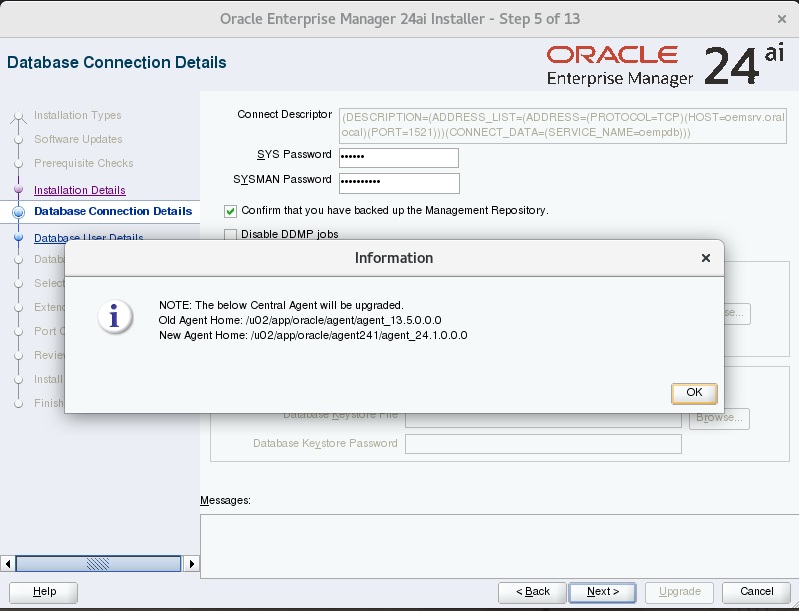This screenshot has height=611, width=799.
Task: Click the information icon in the dialog
Action: (x=115, y=316)
